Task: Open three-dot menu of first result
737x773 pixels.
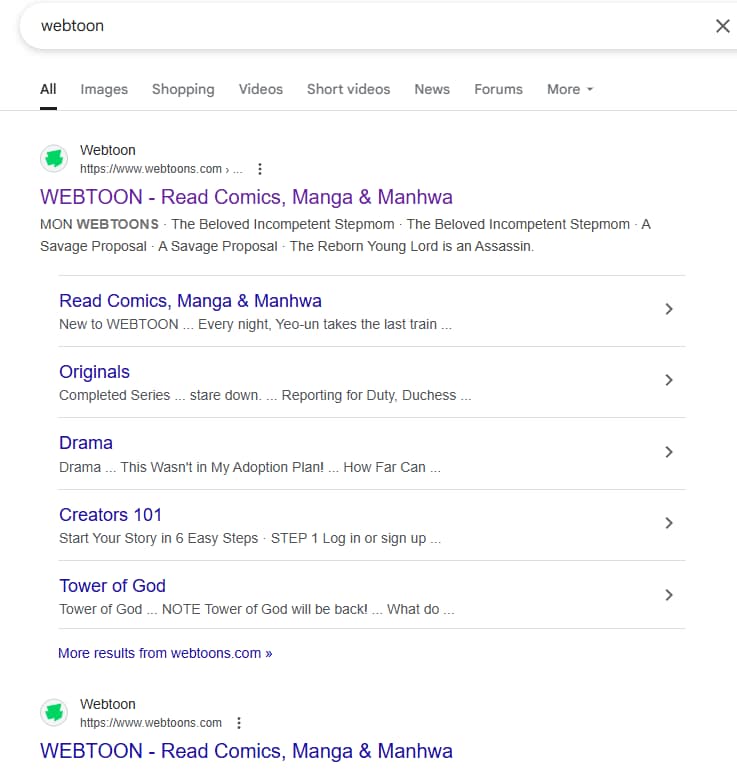Action: [x=260, y=169]
